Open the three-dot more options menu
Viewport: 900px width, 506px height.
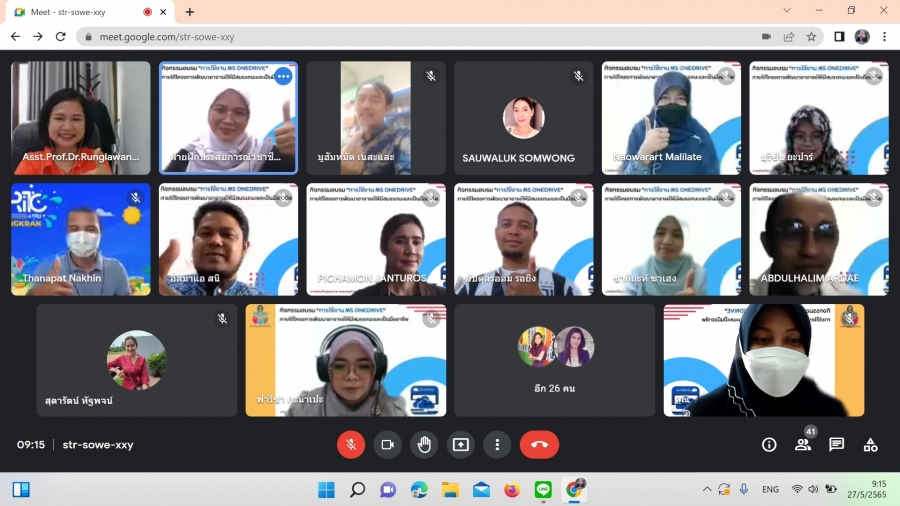click(497, 445)
